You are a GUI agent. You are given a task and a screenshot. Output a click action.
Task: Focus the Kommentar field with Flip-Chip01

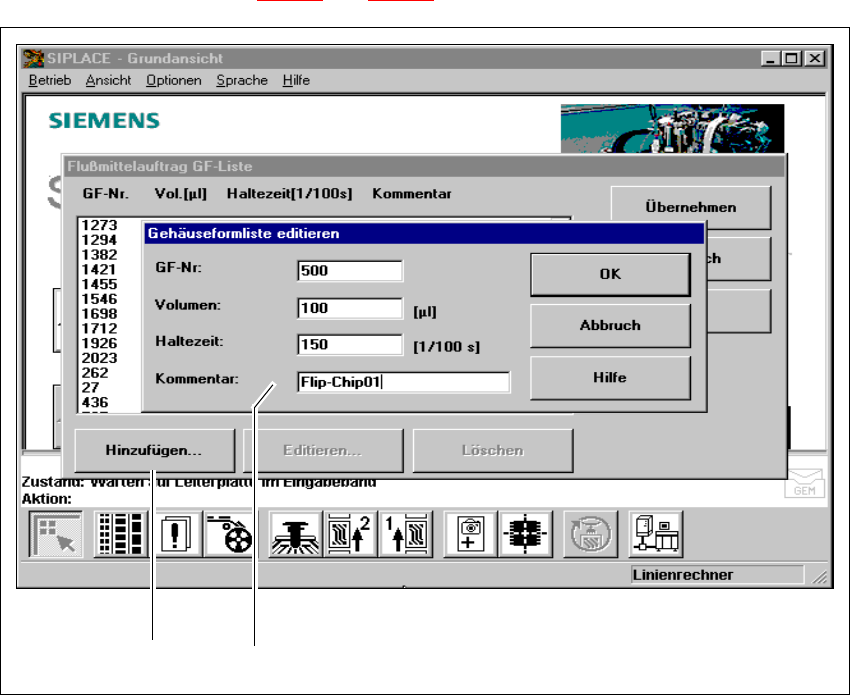pos(403,382)
